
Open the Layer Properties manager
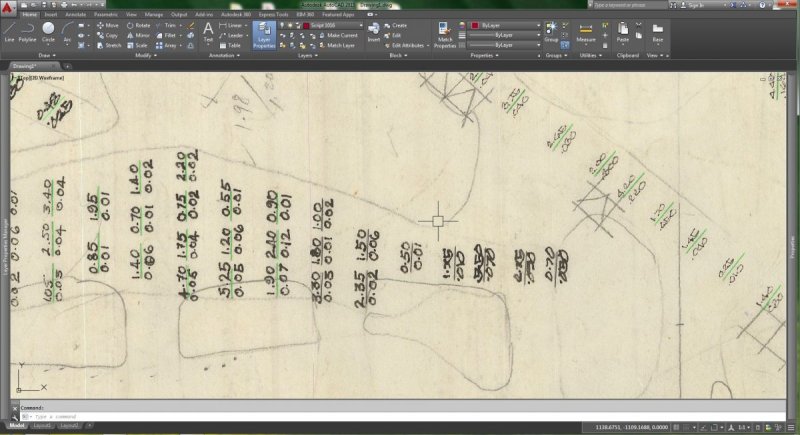264,34
